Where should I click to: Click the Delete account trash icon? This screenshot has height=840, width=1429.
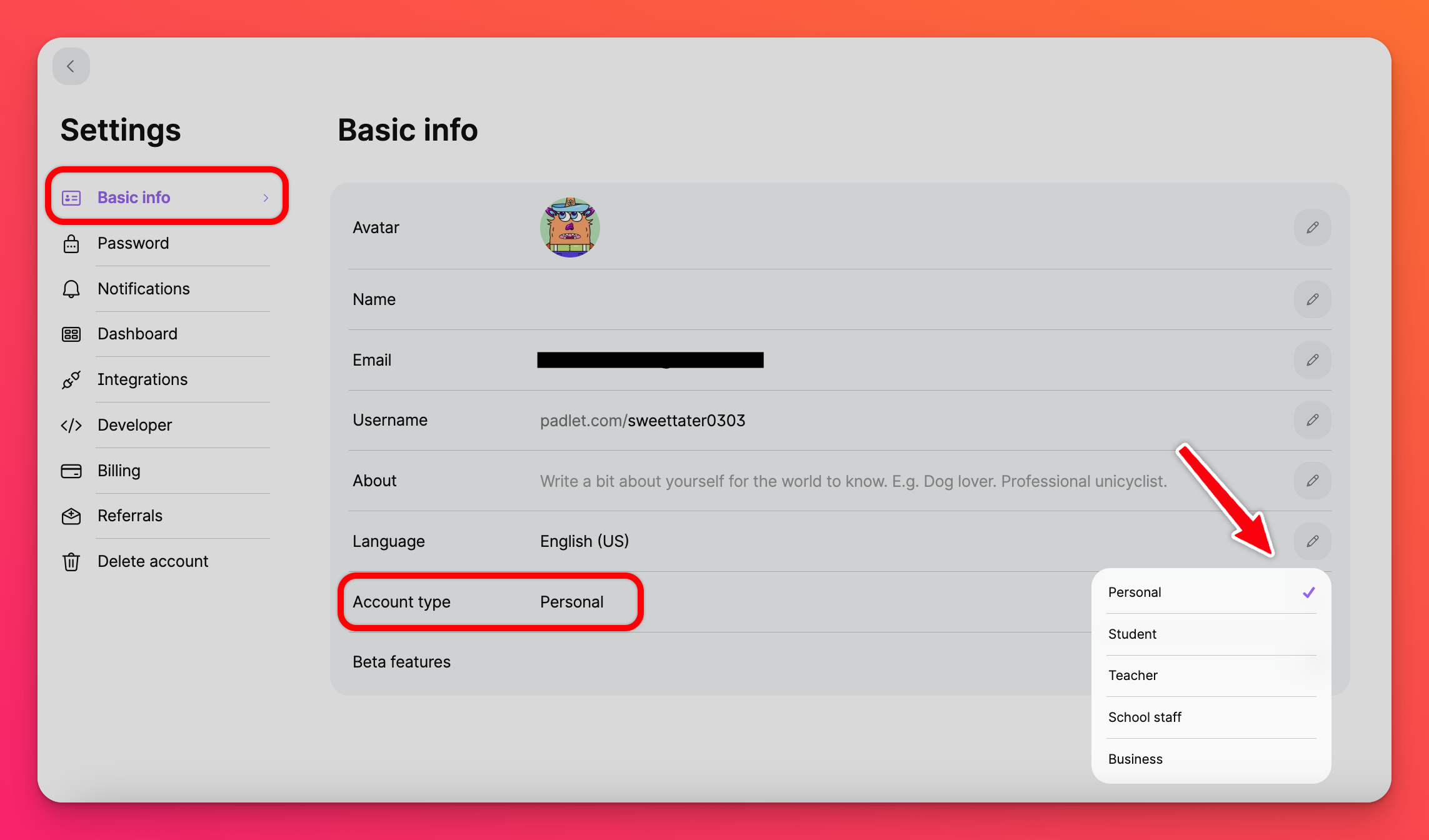click(x=71, y=561)
